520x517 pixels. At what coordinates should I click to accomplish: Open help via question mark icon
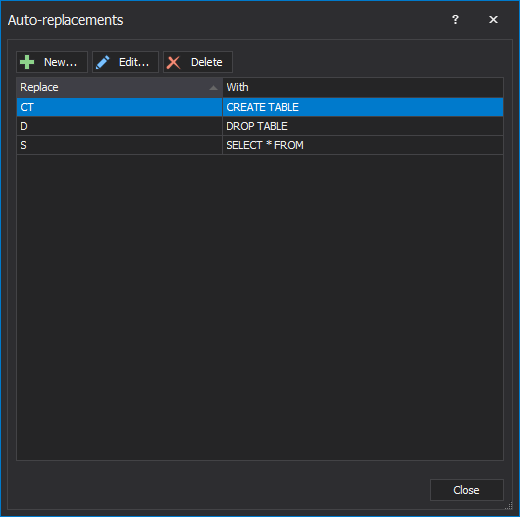click(x=455, y=20)
